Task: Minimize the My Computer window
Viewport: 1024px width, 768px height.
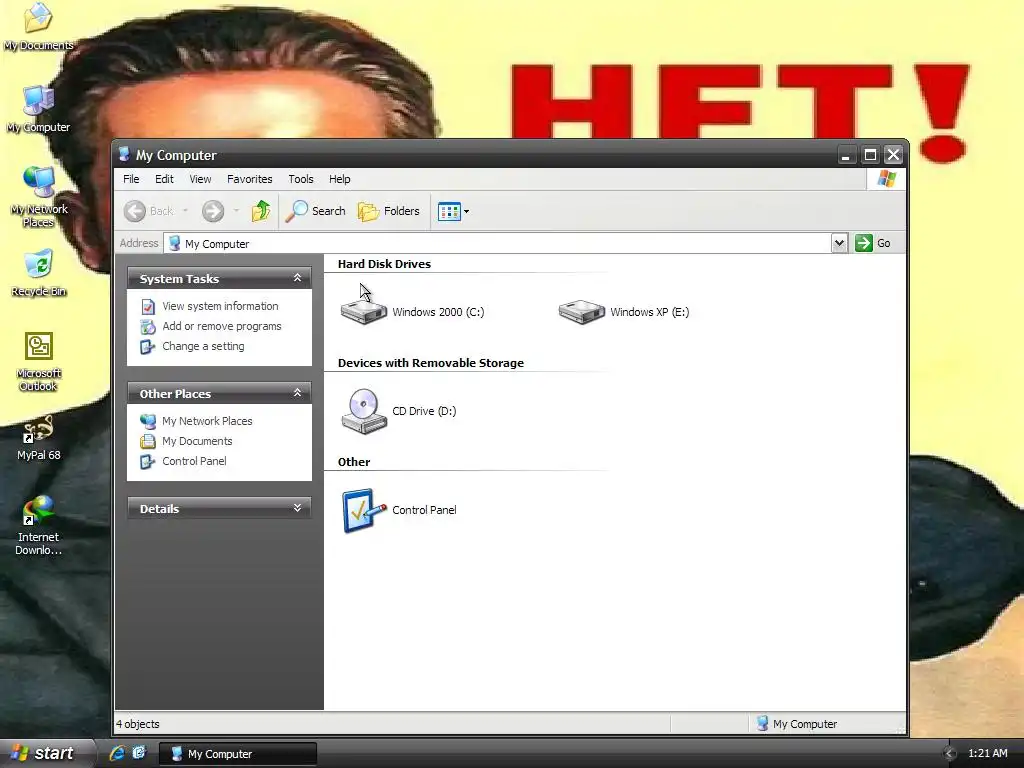Action: click(x=846, y=155)
